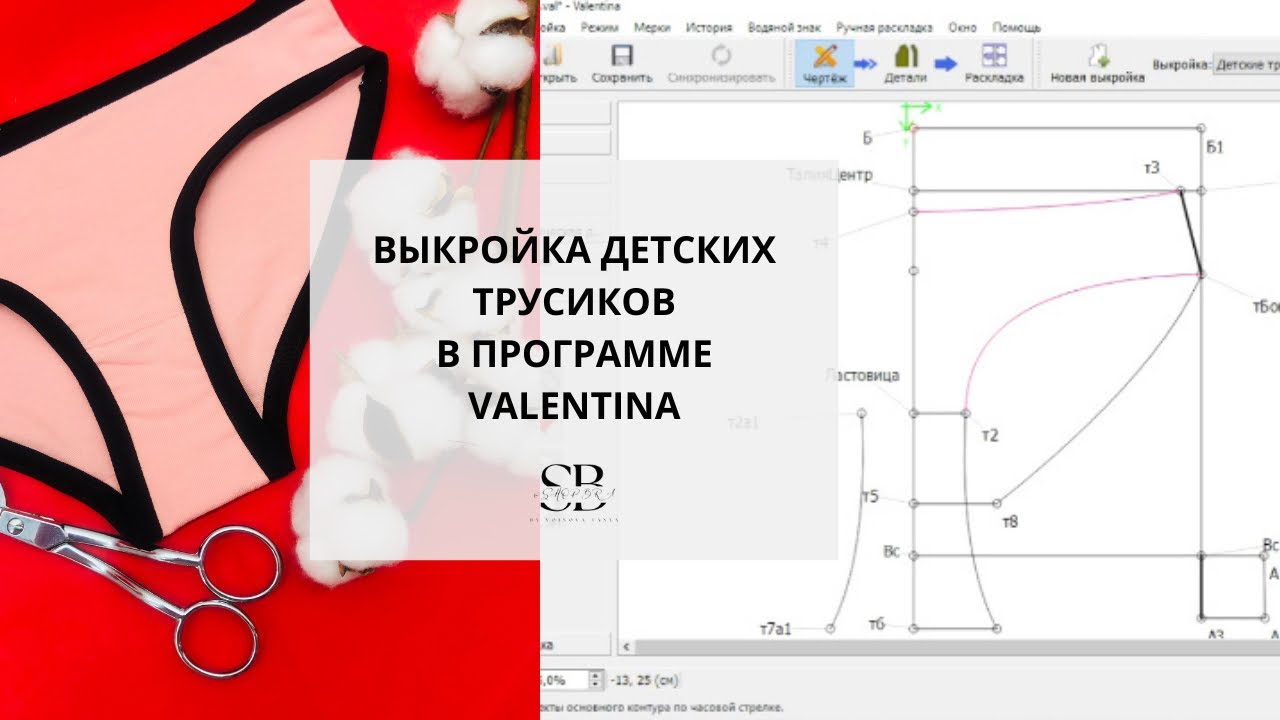Select point т5 node on the drawing
The height and width of the screenshot is (720, 1280).
pyautogui.click(x=914, y=503)
